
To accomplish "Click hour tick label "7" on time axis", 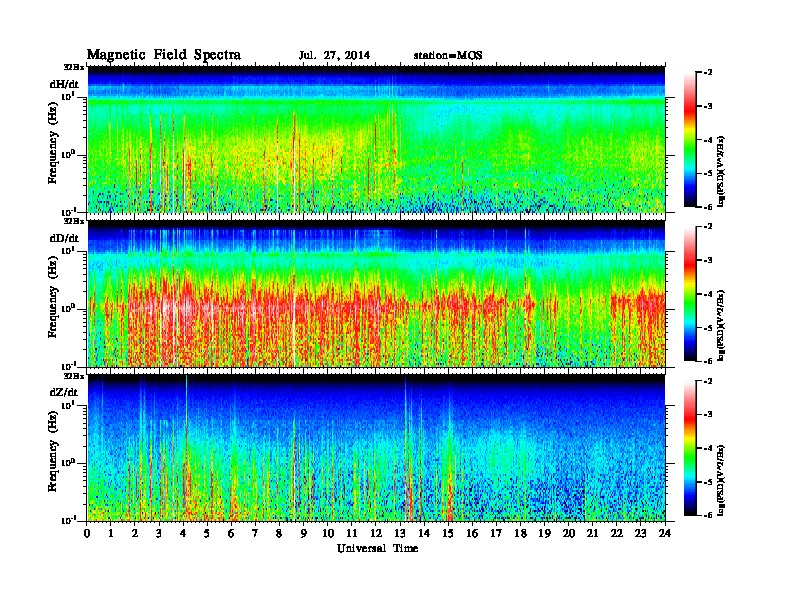I will (256, 533).
